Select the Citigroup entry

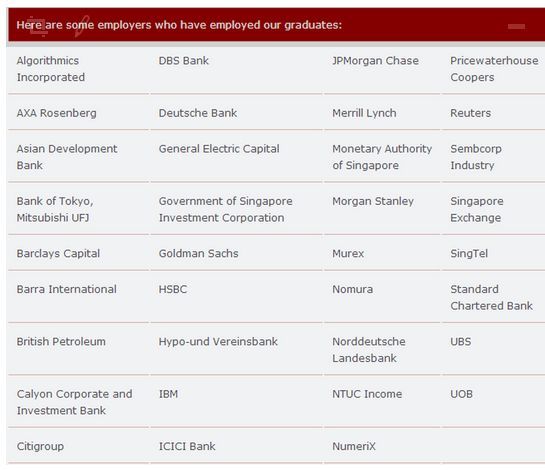[40, 446]
